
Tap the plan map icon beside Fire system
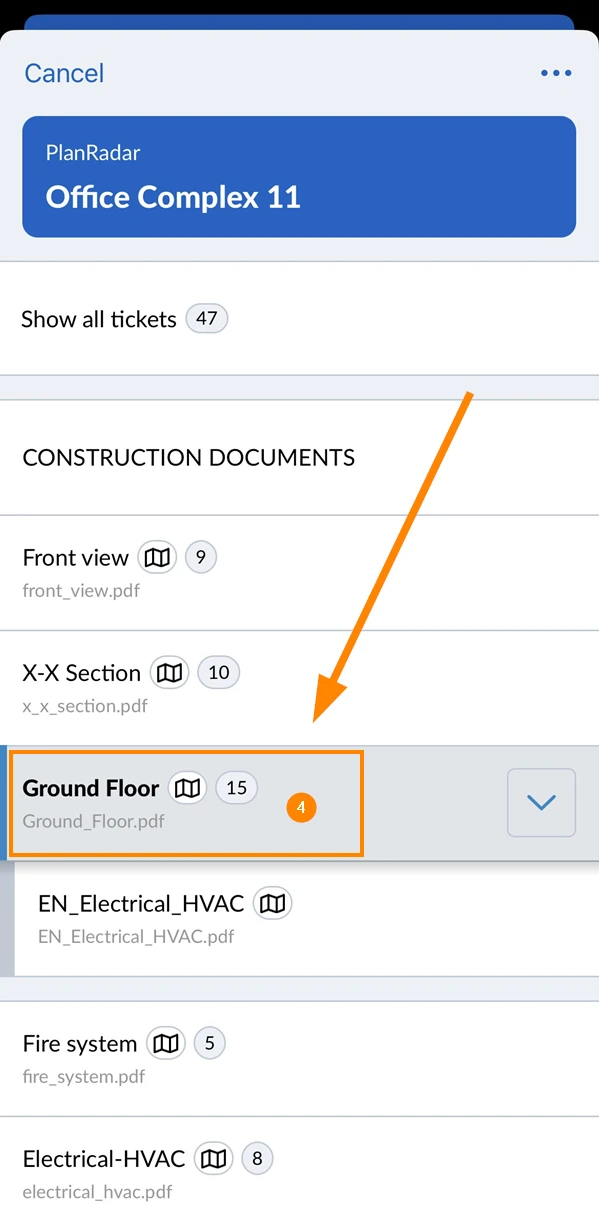[166, 1044]
